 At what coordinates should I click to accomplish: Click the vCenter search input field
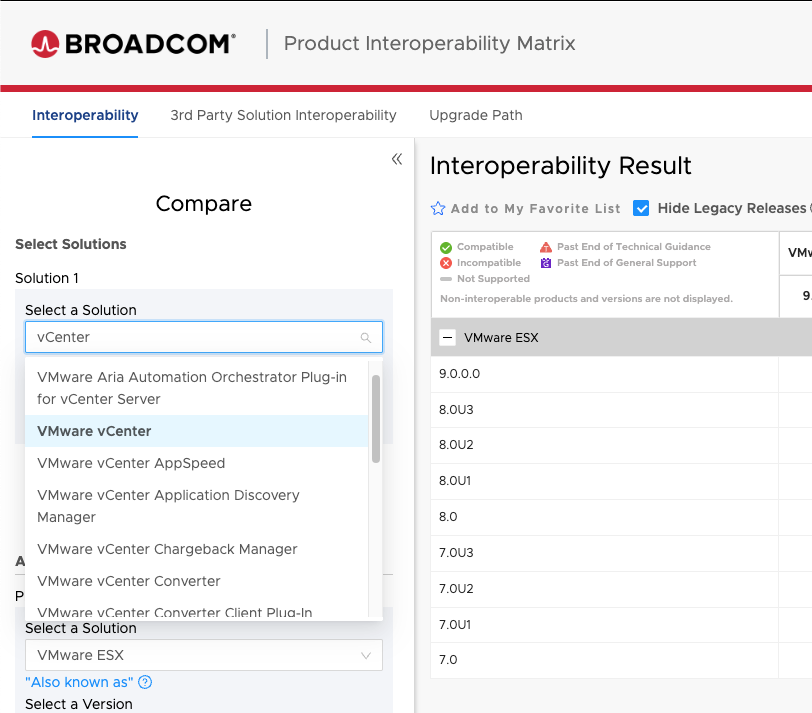(x=195, y=338)
